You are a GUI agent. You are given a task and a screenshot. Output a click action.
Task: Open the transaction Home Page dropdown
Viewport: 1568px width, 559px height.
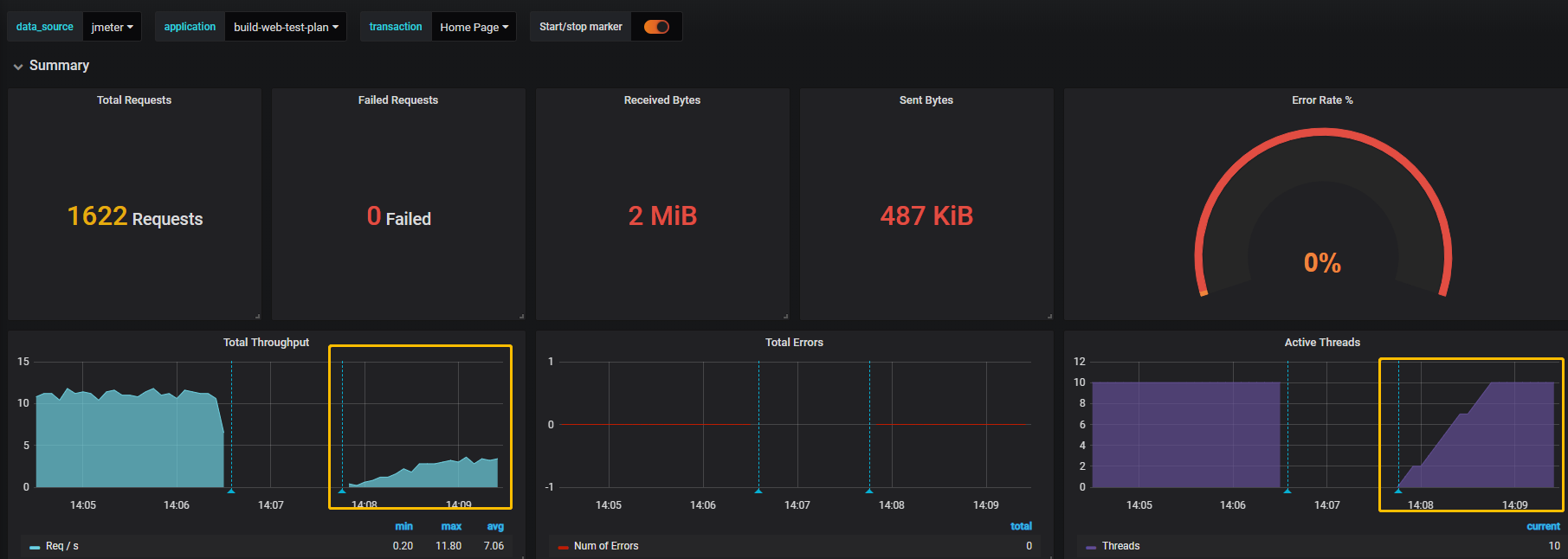click(474, 27)
